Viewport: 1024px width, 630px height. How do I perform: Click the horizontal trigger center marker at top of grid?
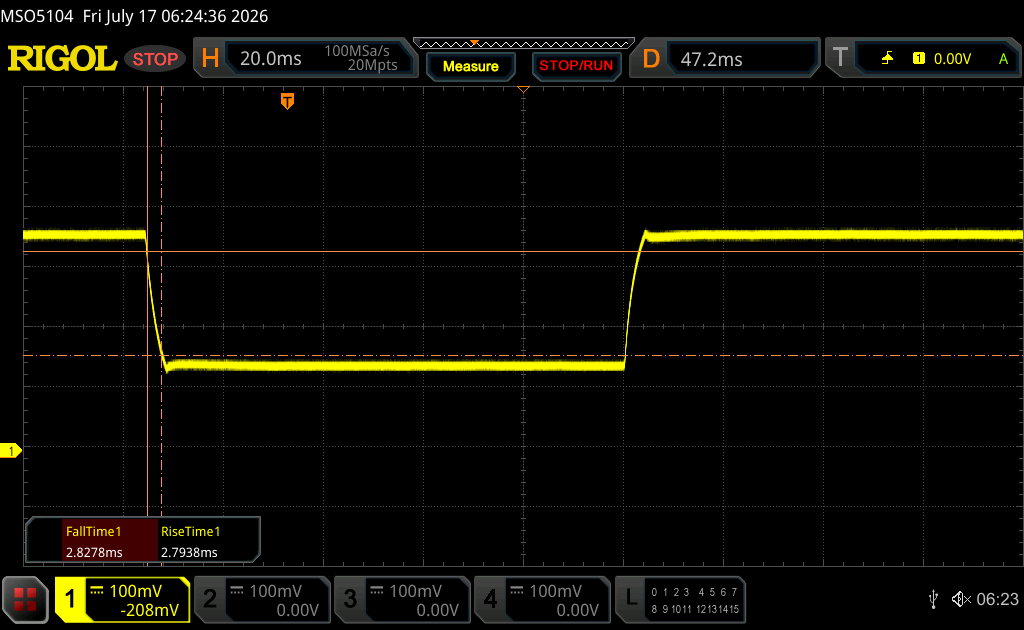tap(523, 89)
